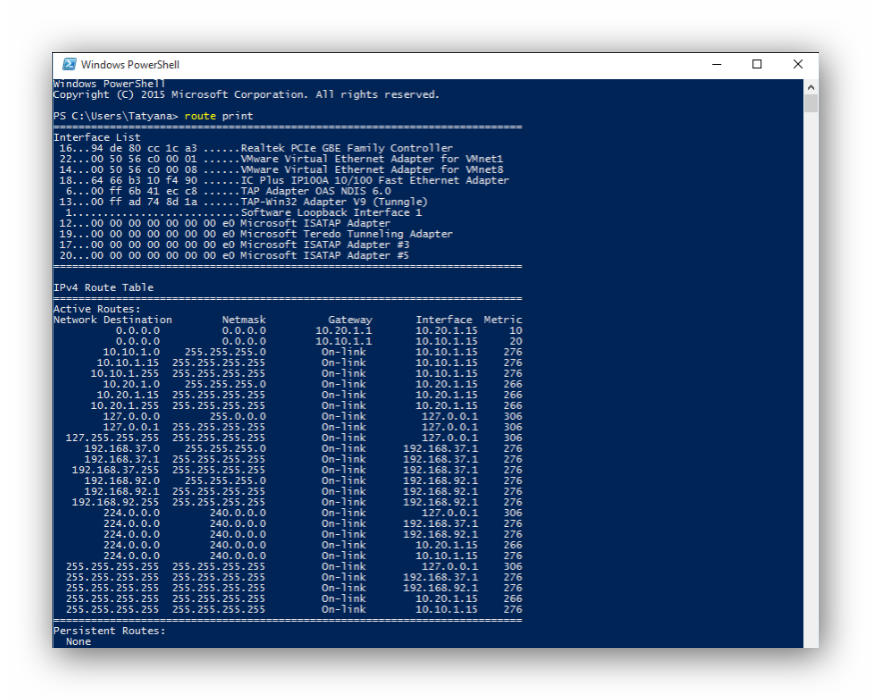Screen dimensions: 871x700
Task: Click the TAP Adapter OAS NDIS 6.0 line
Action: click(228, 191)
